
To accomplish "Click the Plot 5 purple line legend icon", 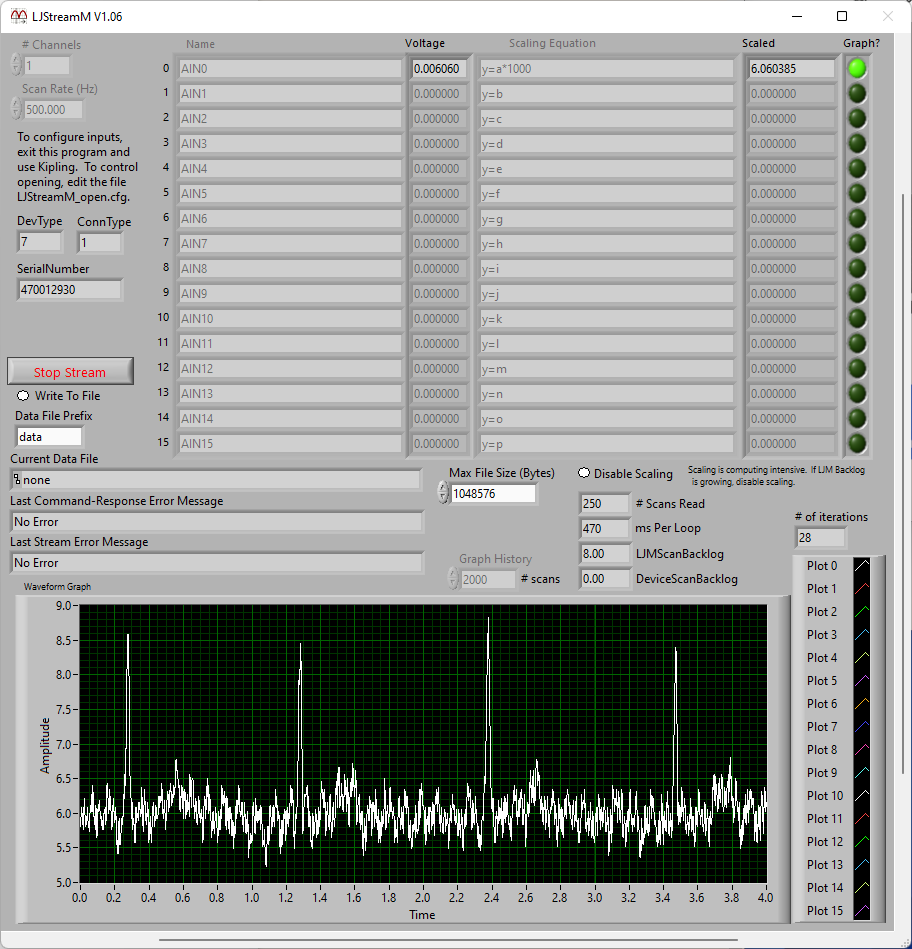I will (x=862, y=681).
